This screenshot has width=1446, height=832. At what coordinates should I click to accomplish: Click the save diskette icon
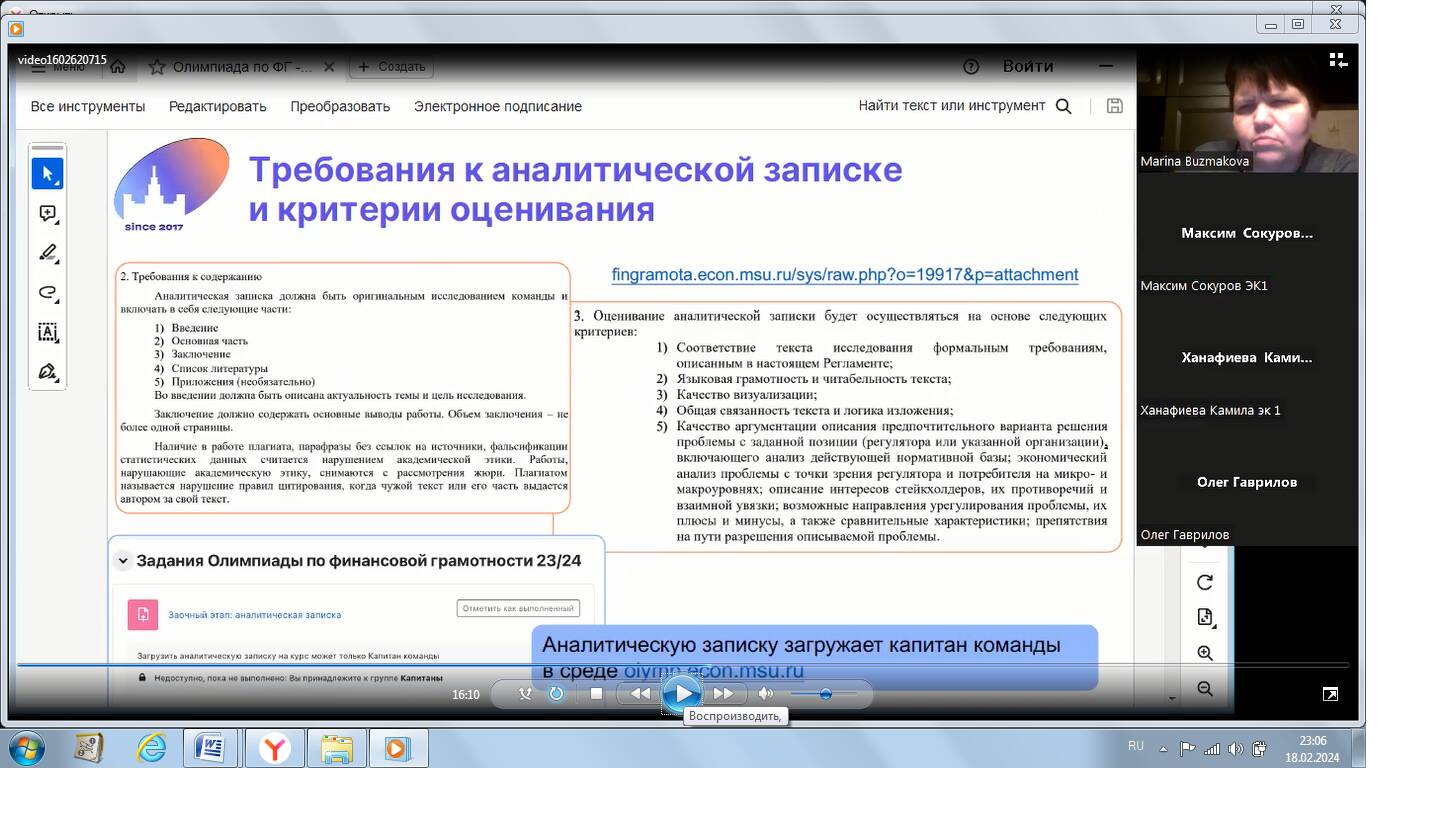click(1114, 106)
